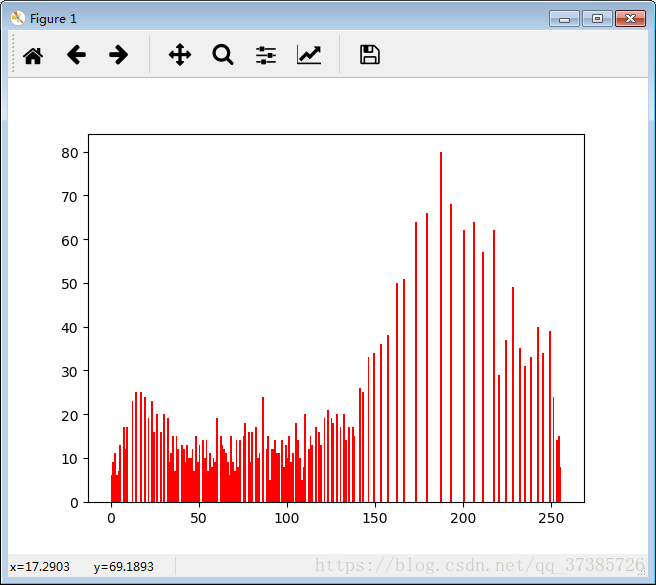Click y-axis tick label 20
The image size is (656, 585).
click(x=70, y=416)
